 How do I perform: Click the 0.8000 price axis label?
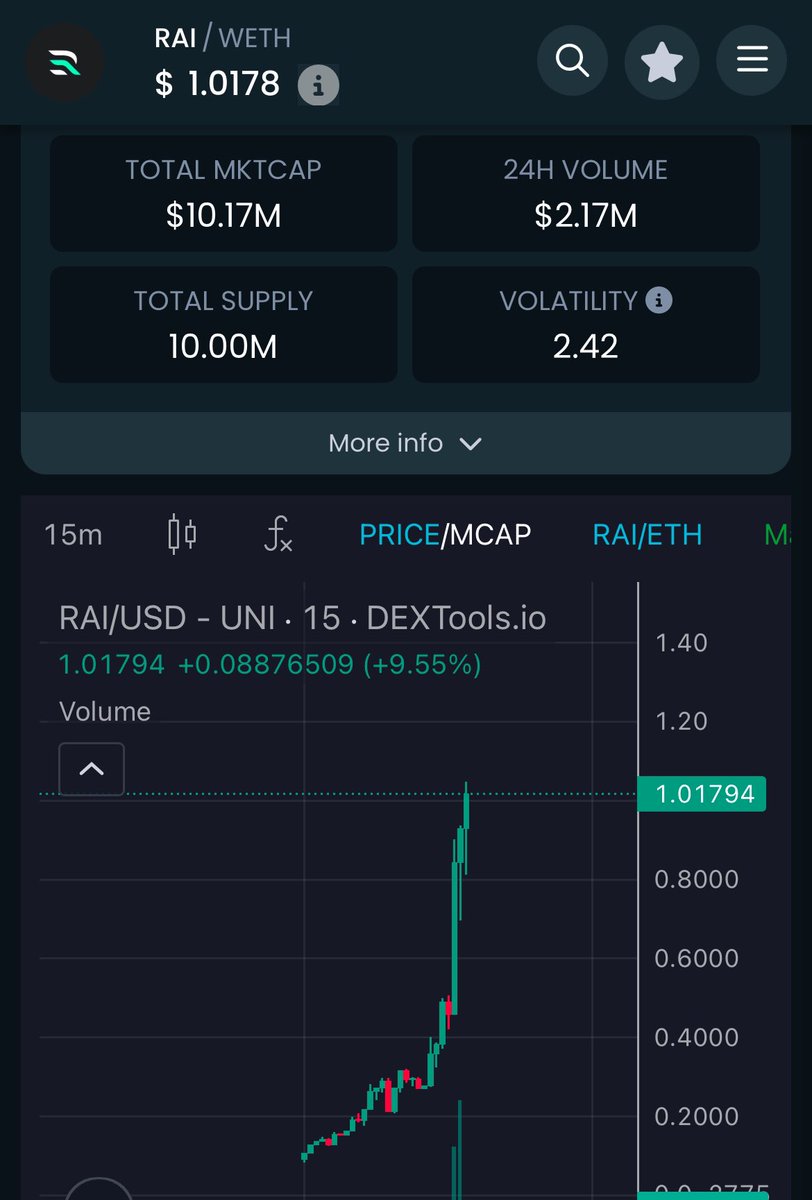pyautogui.click(x=696, y=880)
